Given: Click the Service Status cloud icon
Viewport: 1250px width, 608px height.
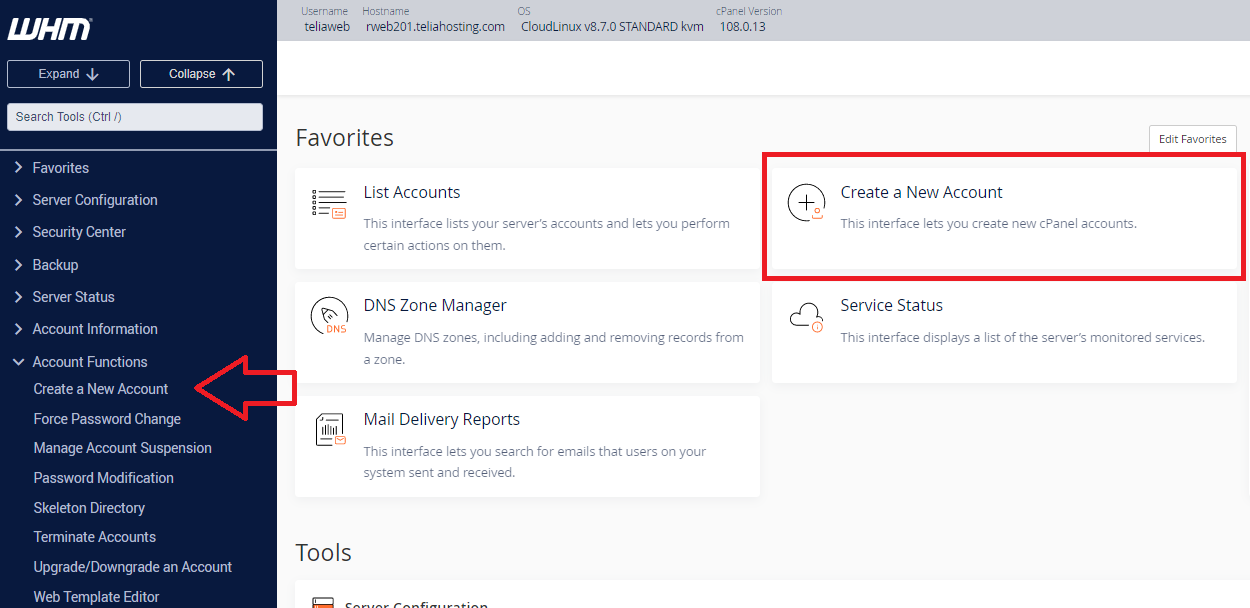Looking at the screenshot, I should (806, 317).
